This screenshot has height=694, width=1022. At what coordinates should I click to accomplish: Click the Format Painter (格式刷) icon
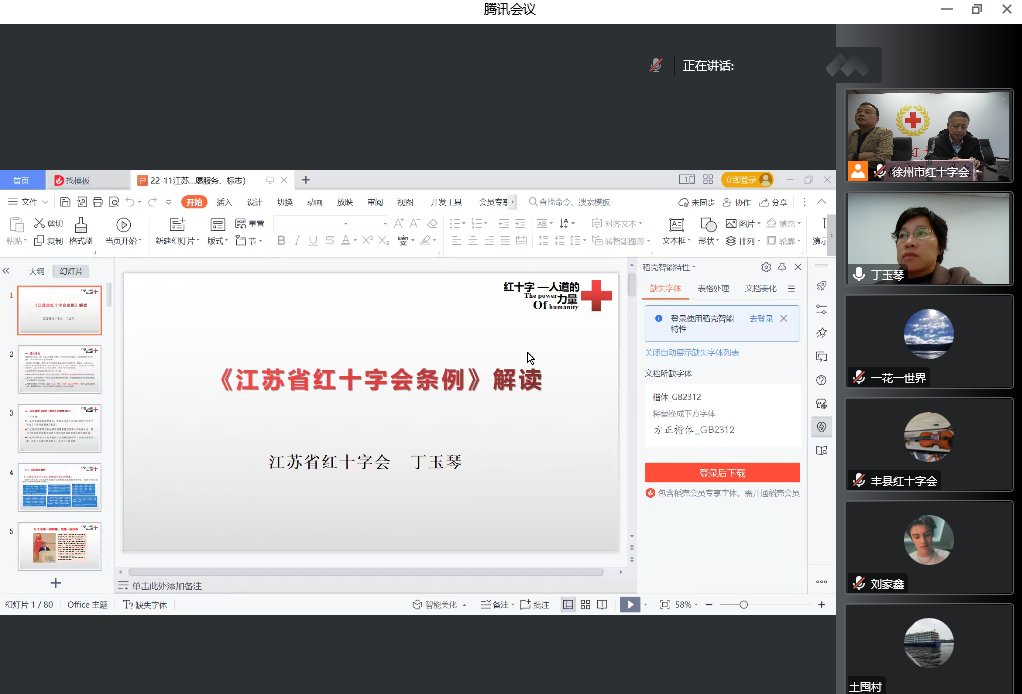[x=81, y=225]
